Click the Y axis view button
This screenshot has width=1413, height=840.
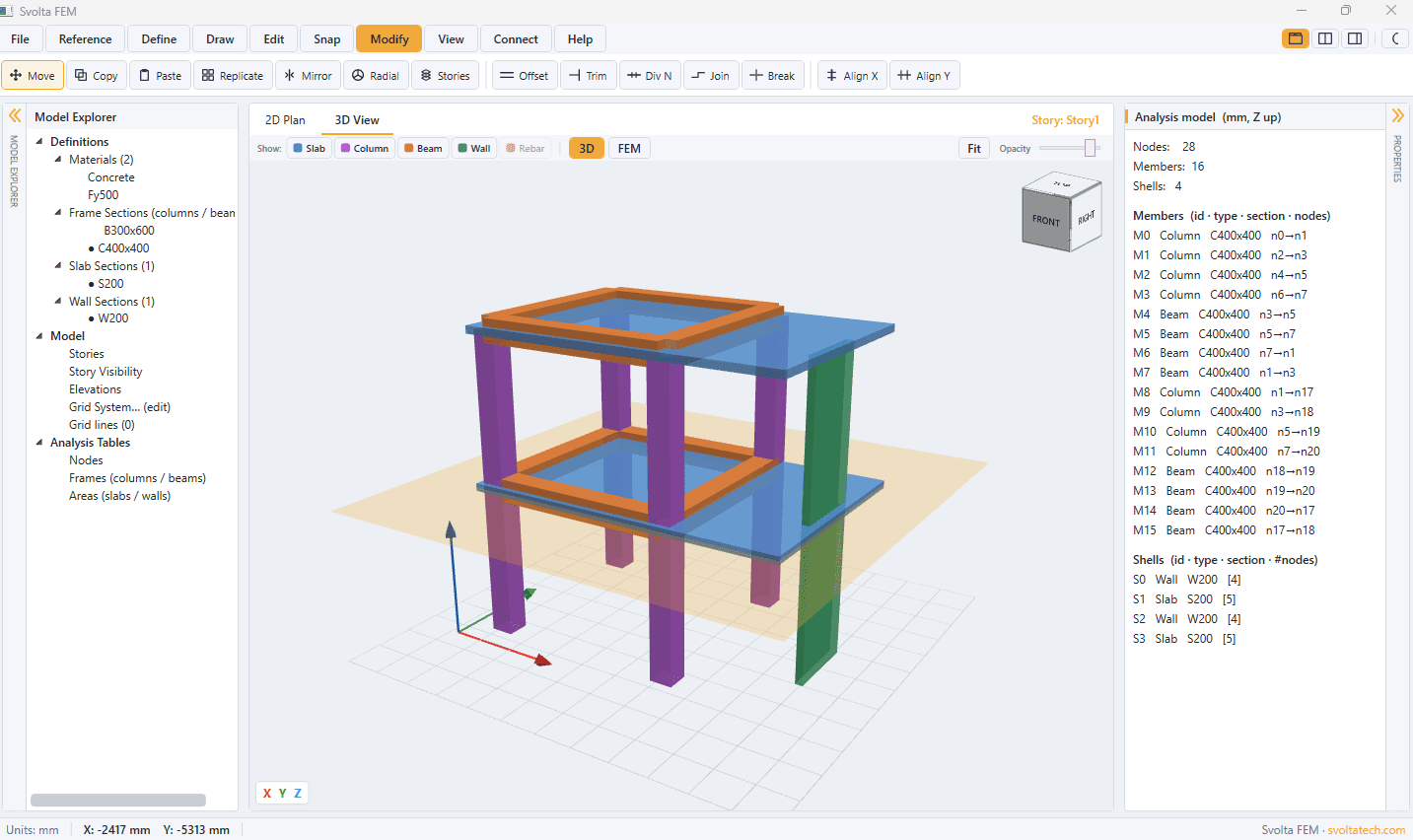coord(282,793)
